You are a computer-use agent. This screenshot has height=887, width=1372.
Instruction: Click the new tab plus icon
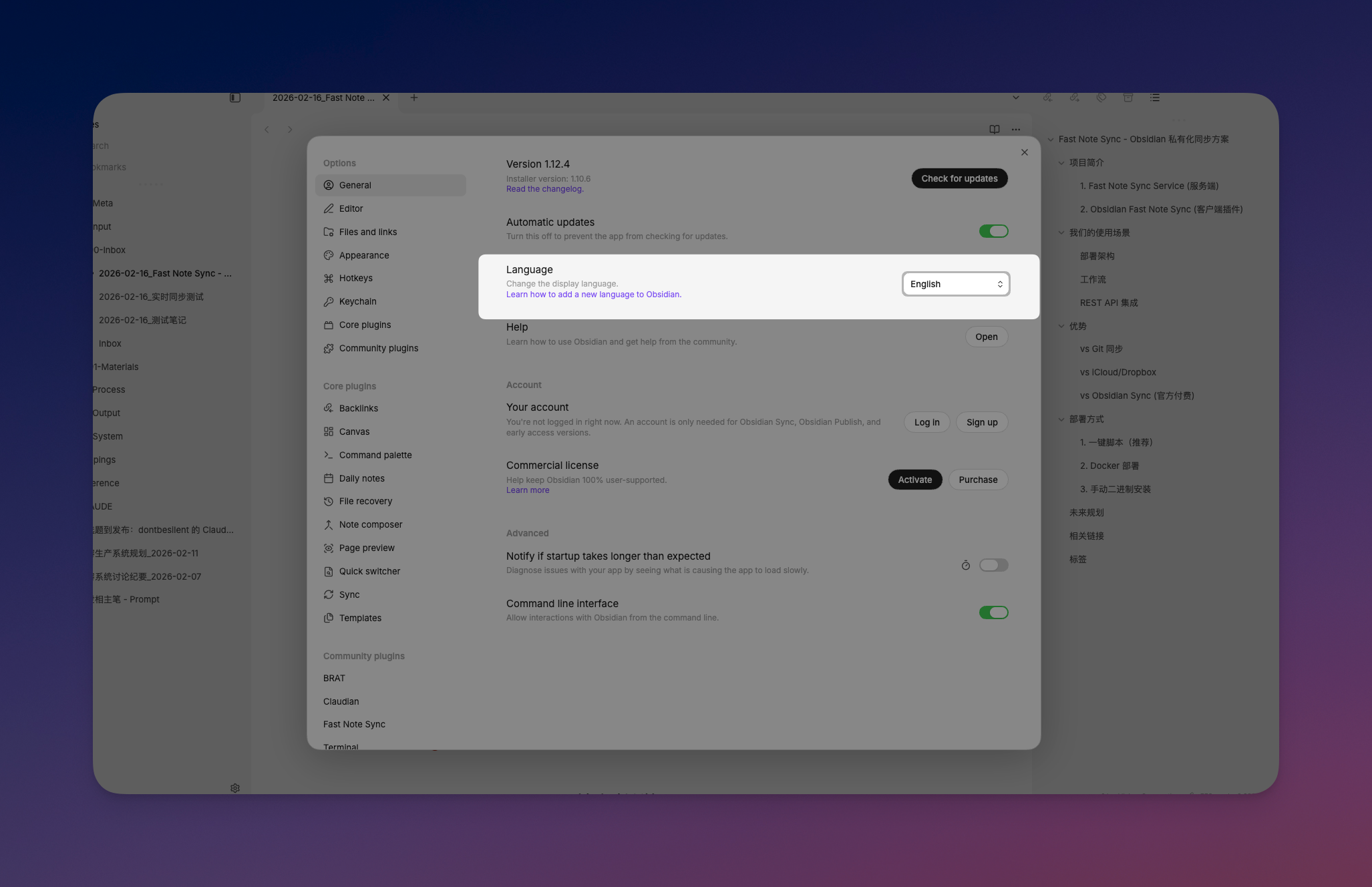pos(414,98)
